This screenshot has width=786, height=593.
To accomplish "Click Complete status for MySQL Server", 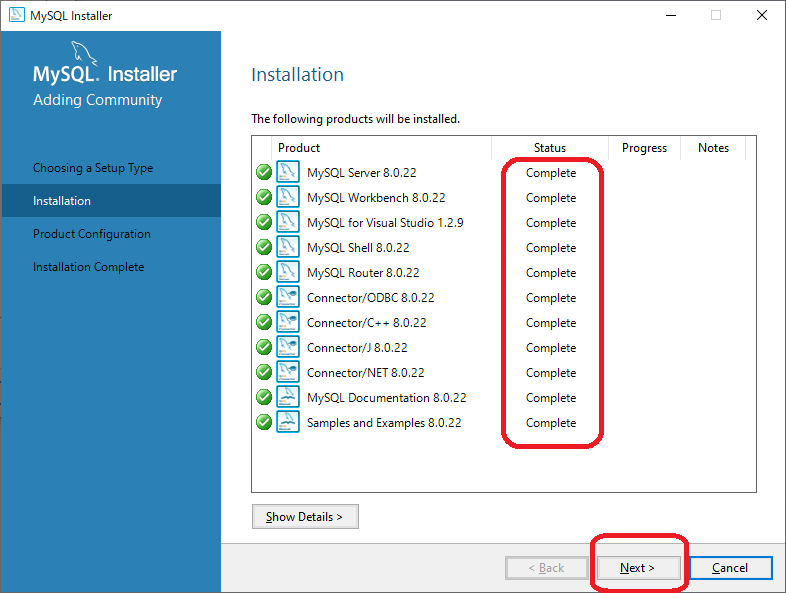I will click(x=551, y=173).
